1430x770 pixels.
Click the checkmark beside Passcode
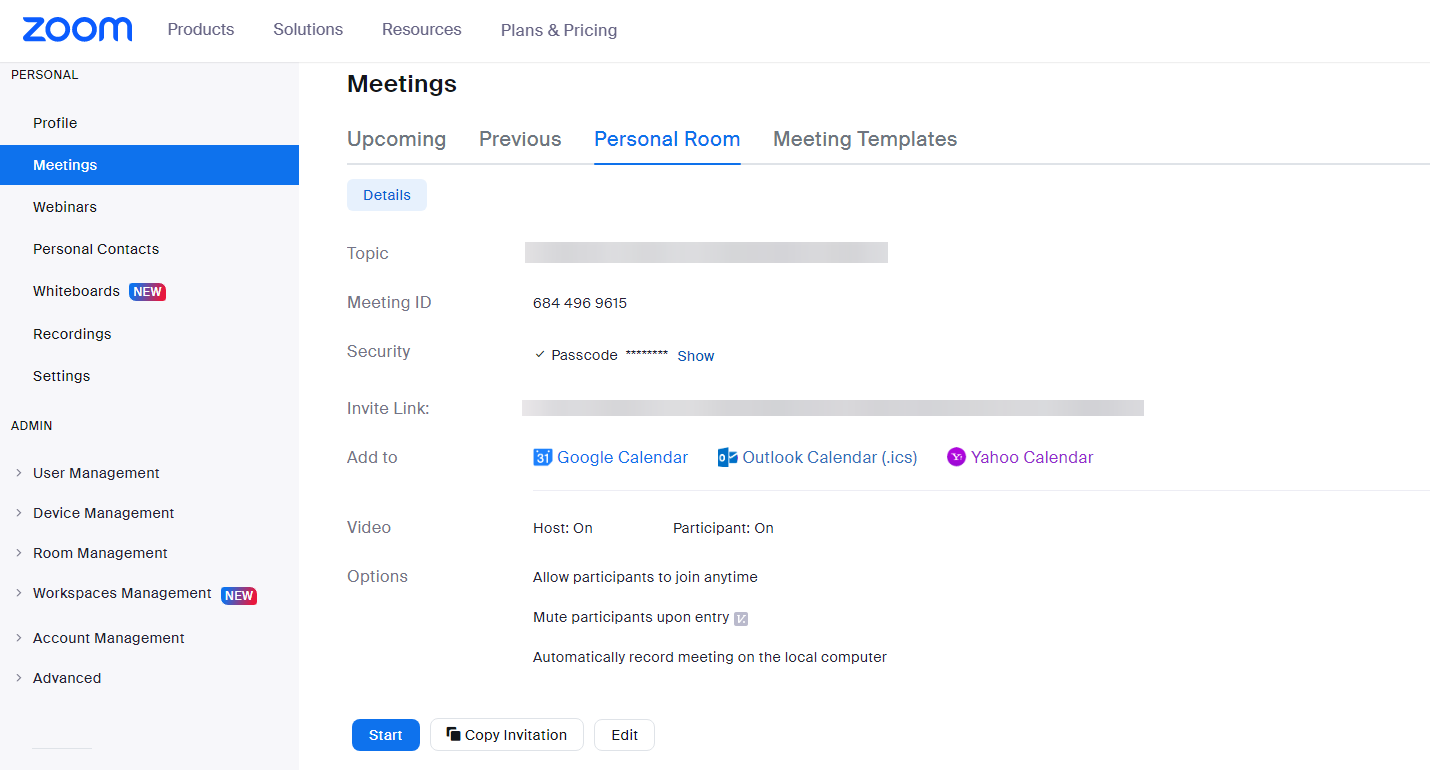click(x=540, y=355)
